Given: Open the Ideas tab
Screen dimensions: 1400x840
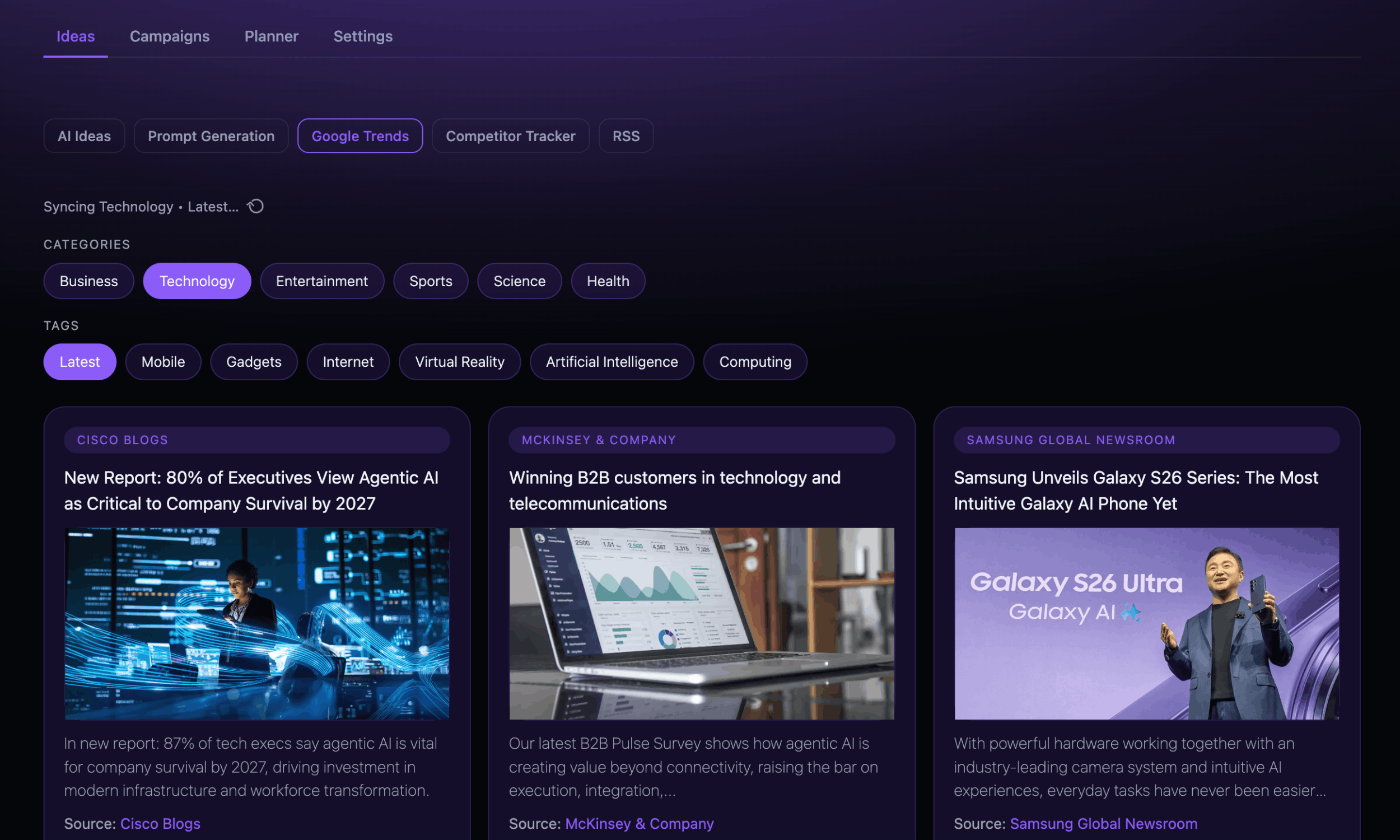Looking at the screenshot, I should [75, 36].
